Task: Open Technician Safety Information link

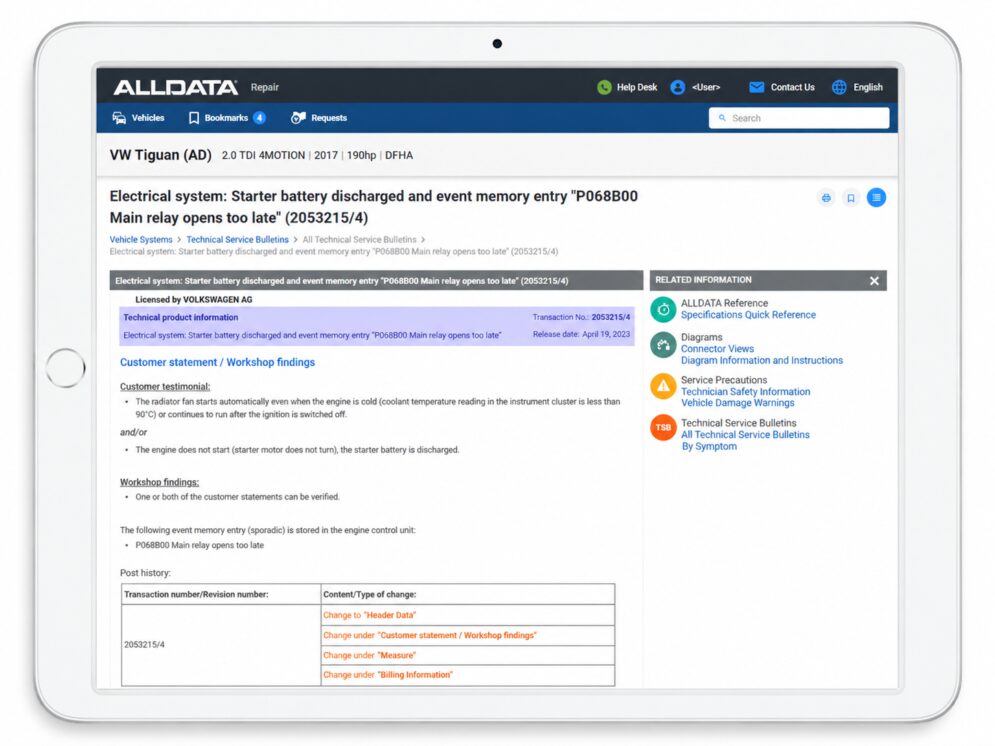Action: (746, 392)
